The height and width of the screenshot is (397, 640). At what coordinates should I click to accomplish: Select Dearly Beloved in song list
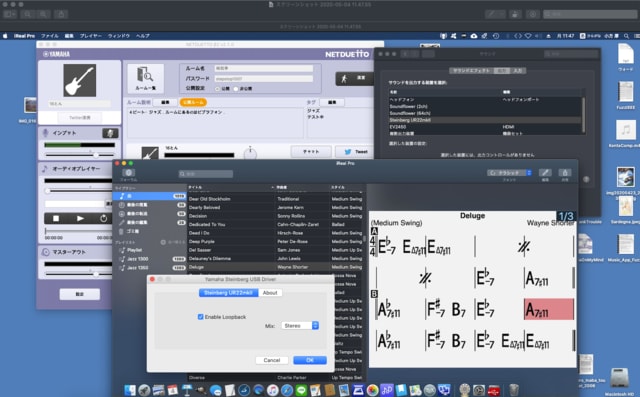tap(275, 207)
